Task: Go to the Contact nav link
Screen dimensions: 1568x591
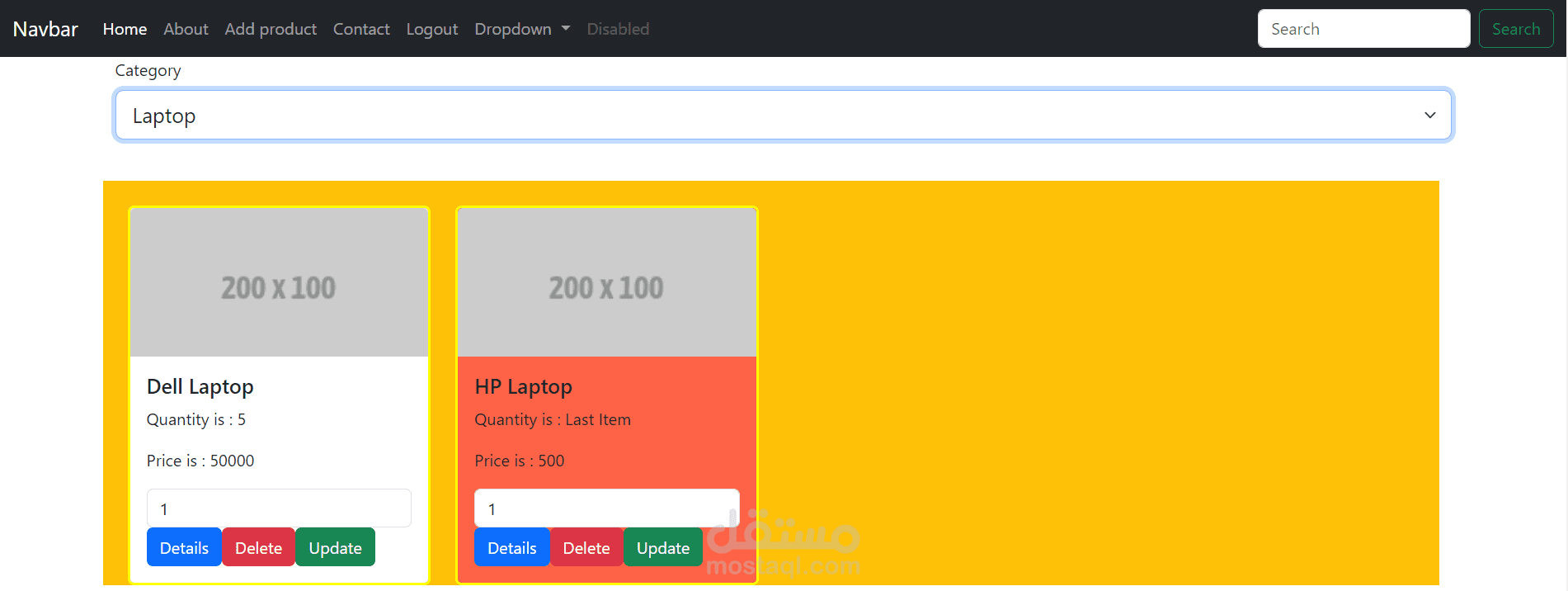Action: click(x=361, y=29)
